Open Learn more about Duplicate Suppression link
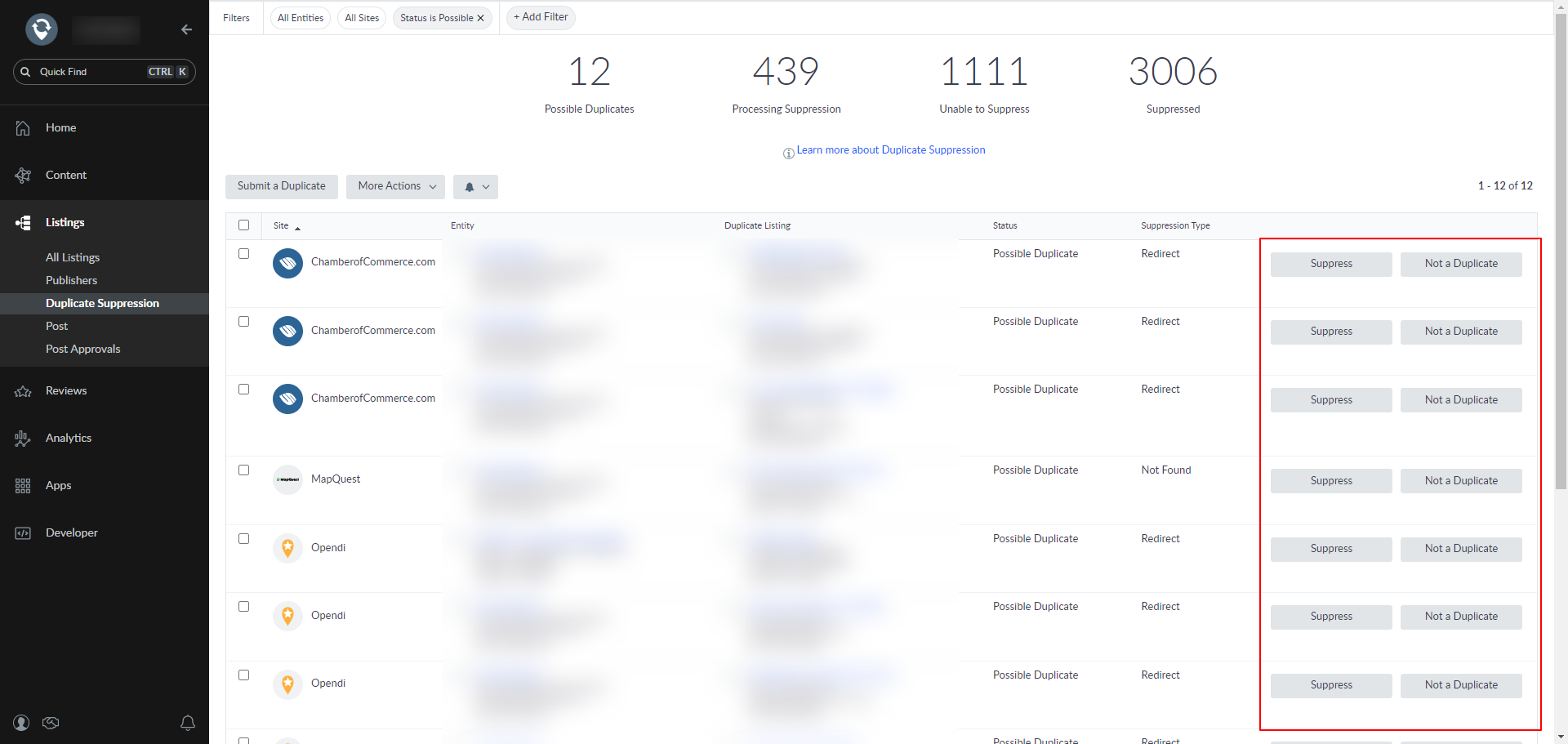The height and width of the screenshot is (744, 1568). pyautogui.click(x=890, y=150)
